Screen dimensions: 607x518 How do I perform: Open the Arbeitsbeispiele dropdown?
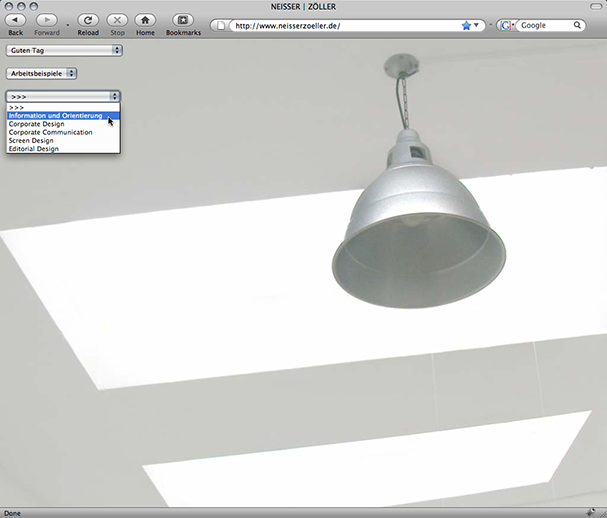41,73
